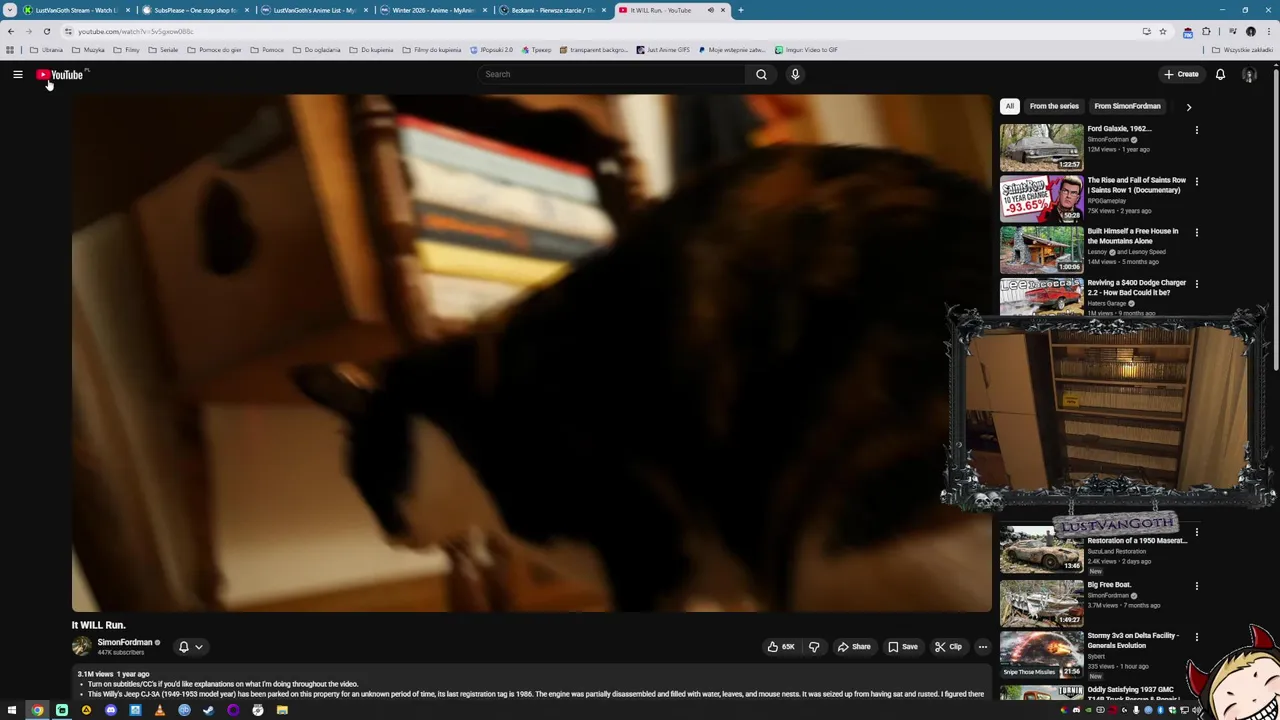Viewport: 1280px width, 720px height.
Task: Open options for Big Free Boat video
Action: [x=1196, y=585]
